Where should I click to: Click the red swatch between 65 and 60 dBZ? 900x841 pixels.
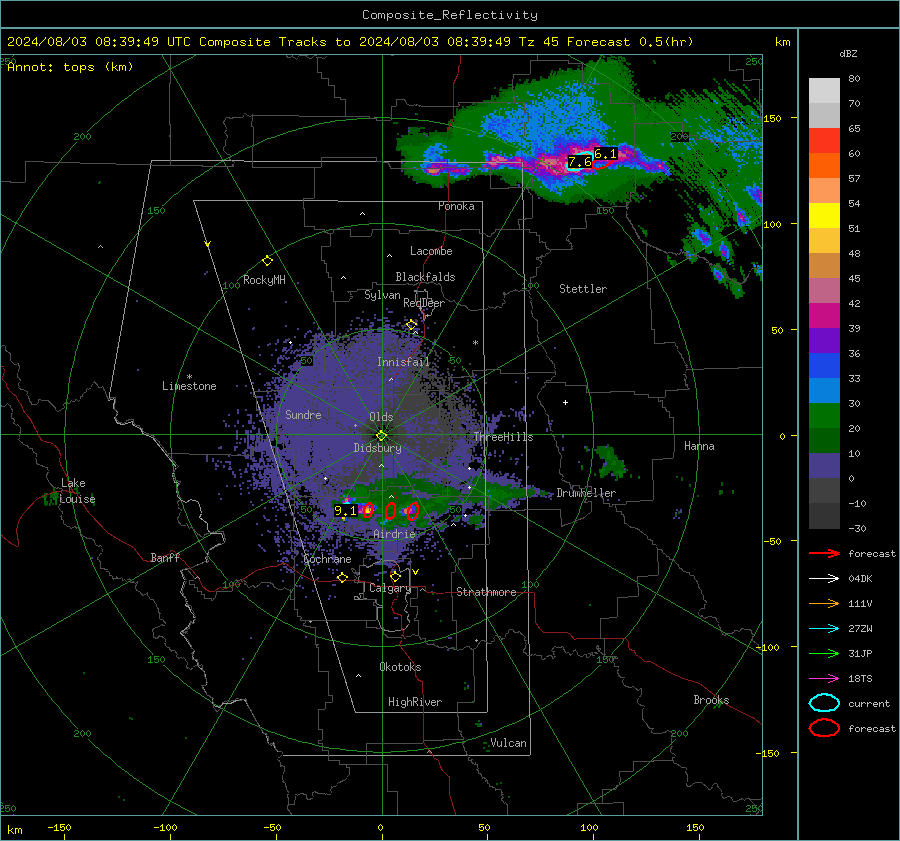pyautogui.click(x=824, y=141)
